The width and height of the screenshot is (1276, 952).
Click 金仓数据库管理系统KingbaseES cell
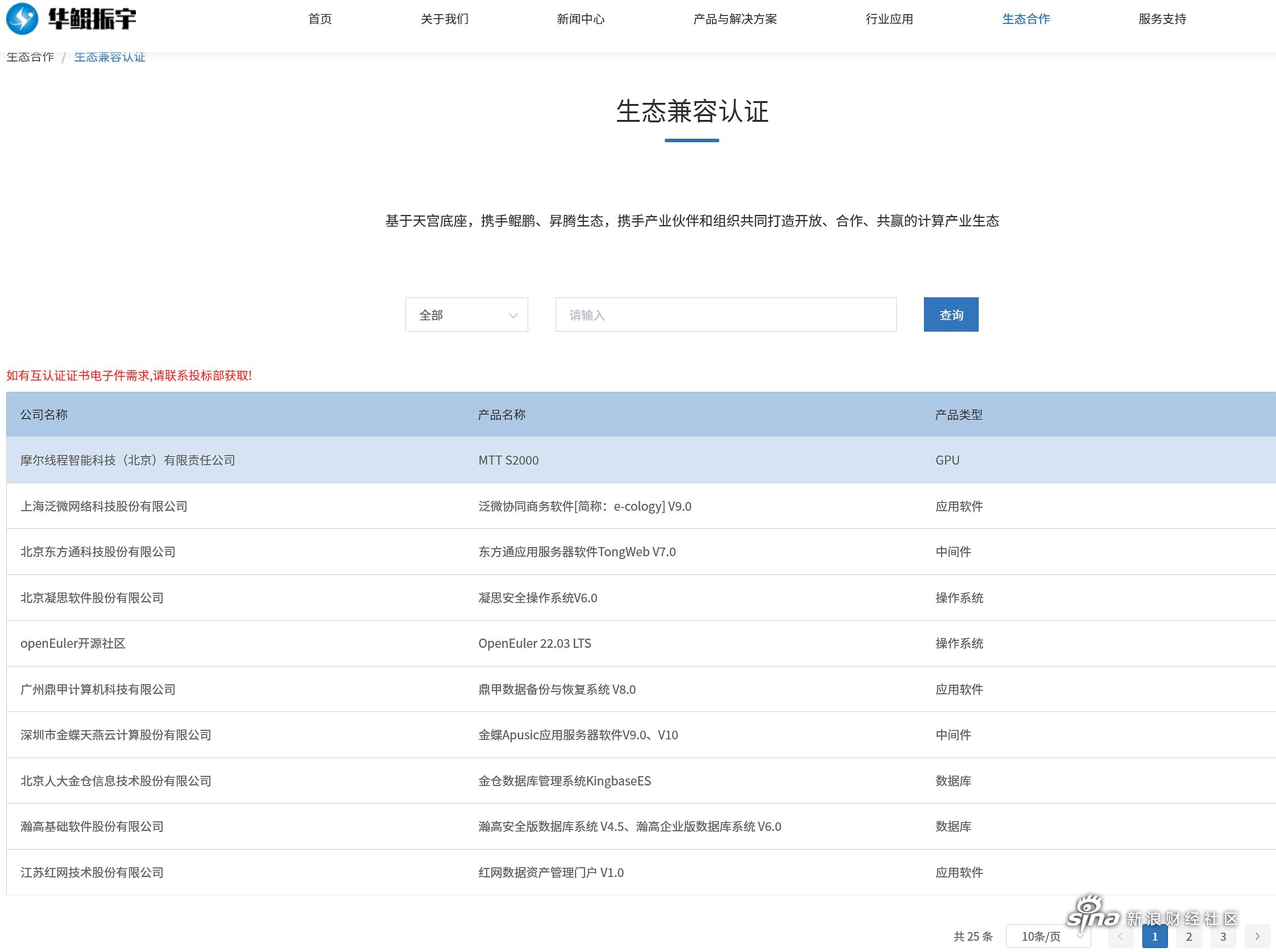(565, 781)
